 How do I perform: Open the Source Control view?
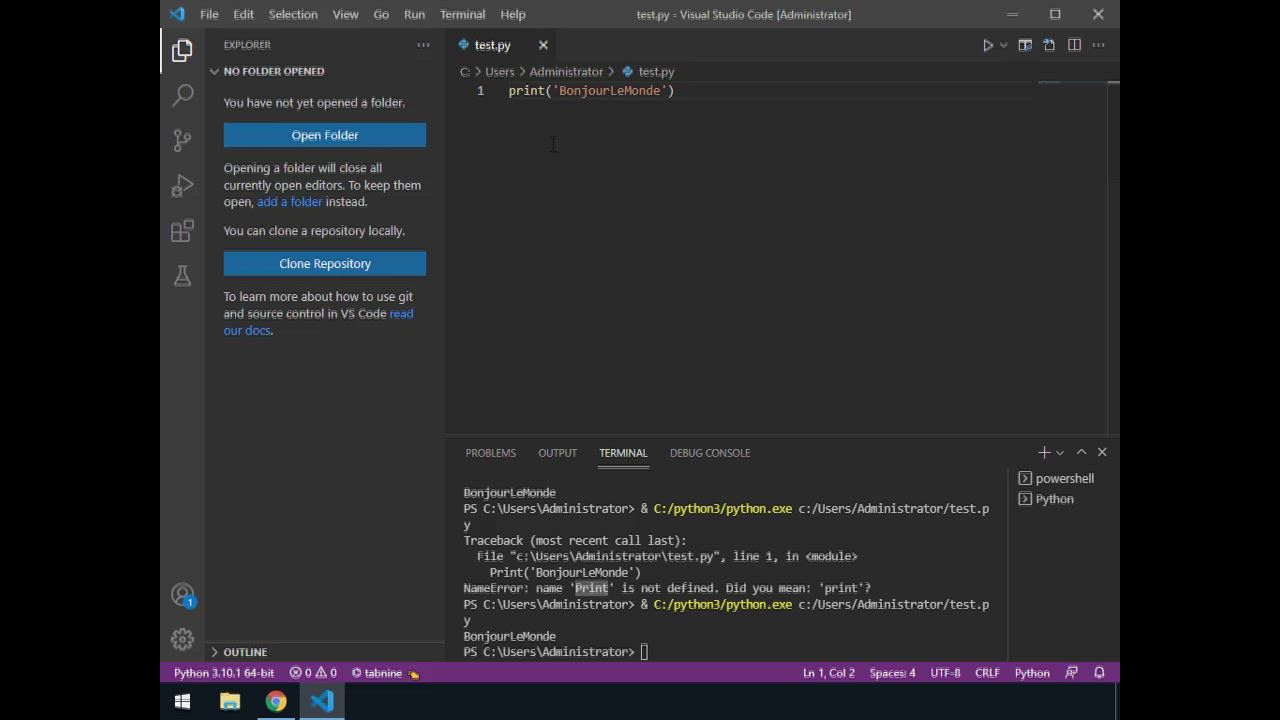(182, 140)
